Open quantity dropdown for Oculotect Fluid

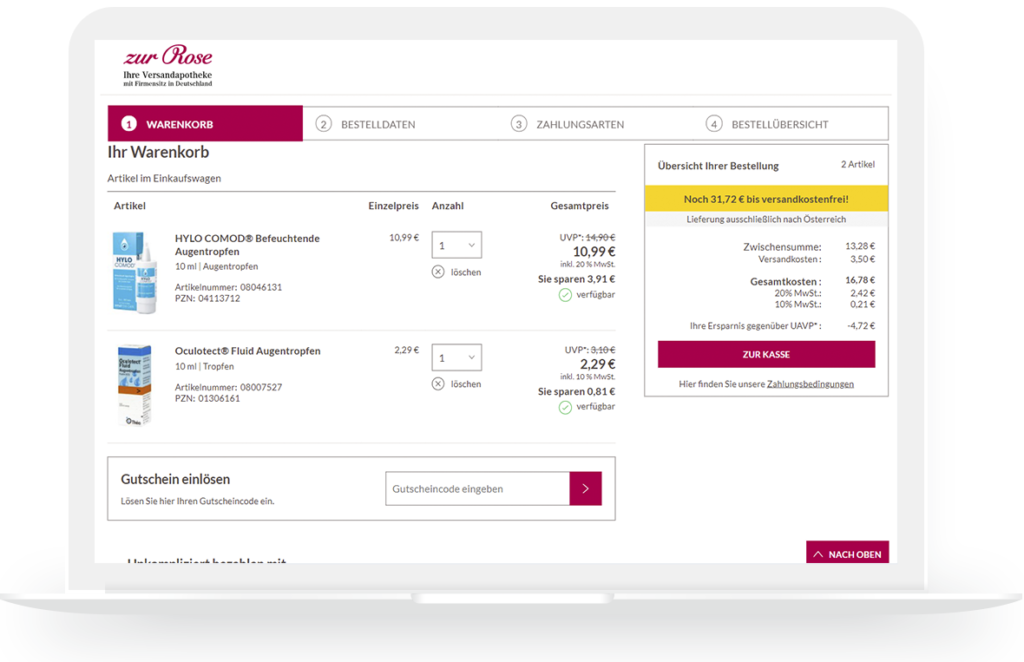tap(456, 358)
